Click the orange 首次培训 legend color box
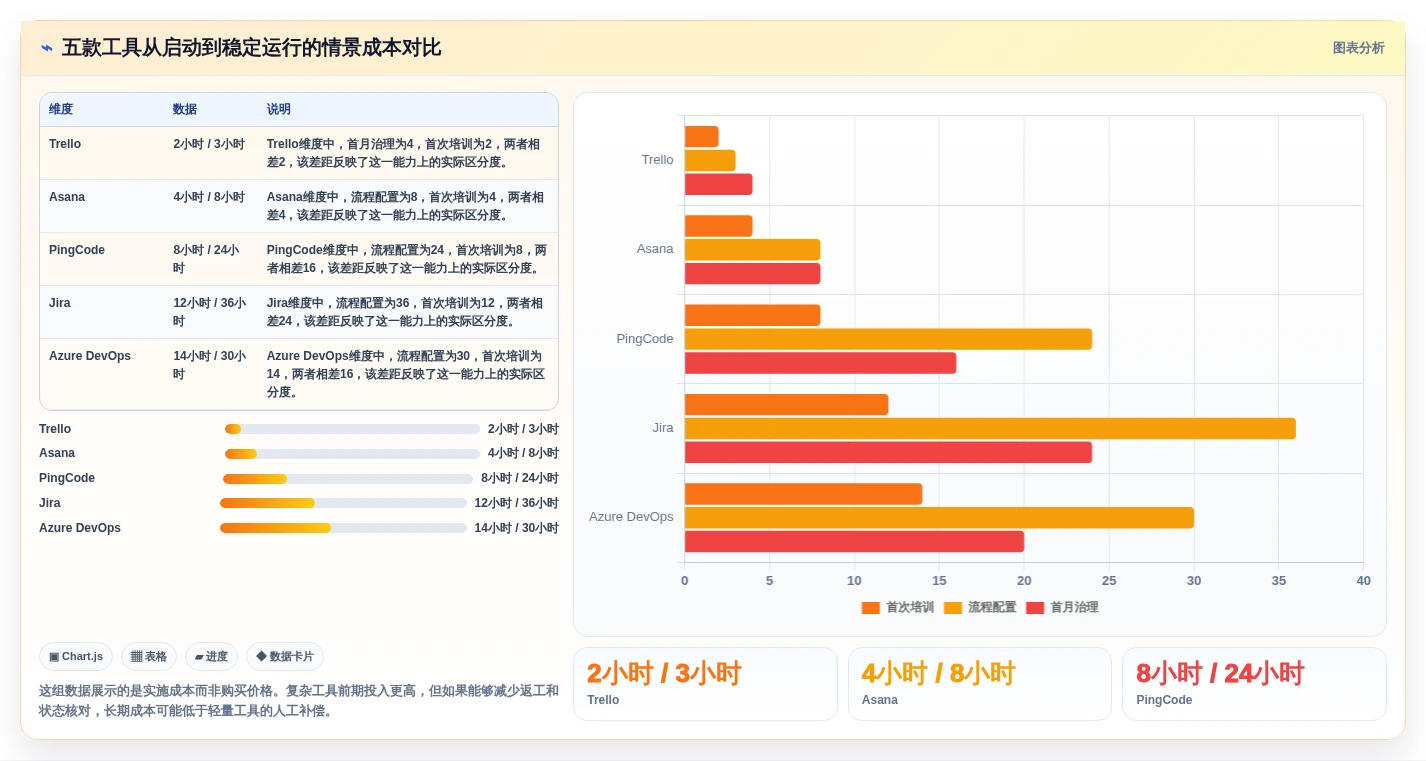 click(x=871, y=607)
